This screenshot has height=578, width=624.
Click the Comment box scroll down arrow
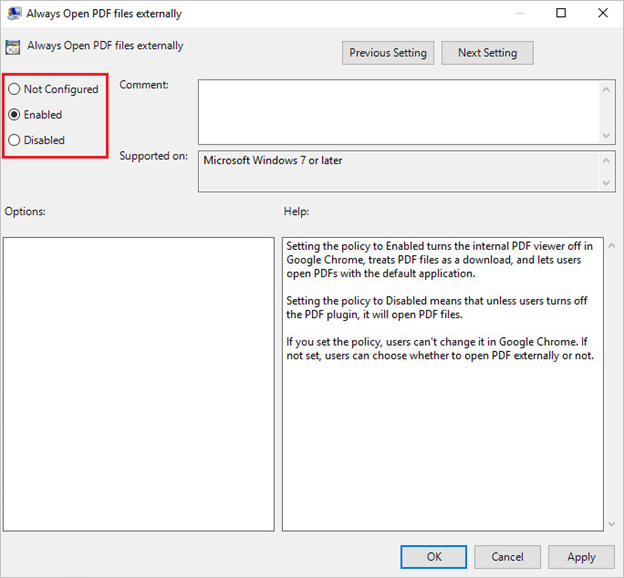(x=606, y=136)
